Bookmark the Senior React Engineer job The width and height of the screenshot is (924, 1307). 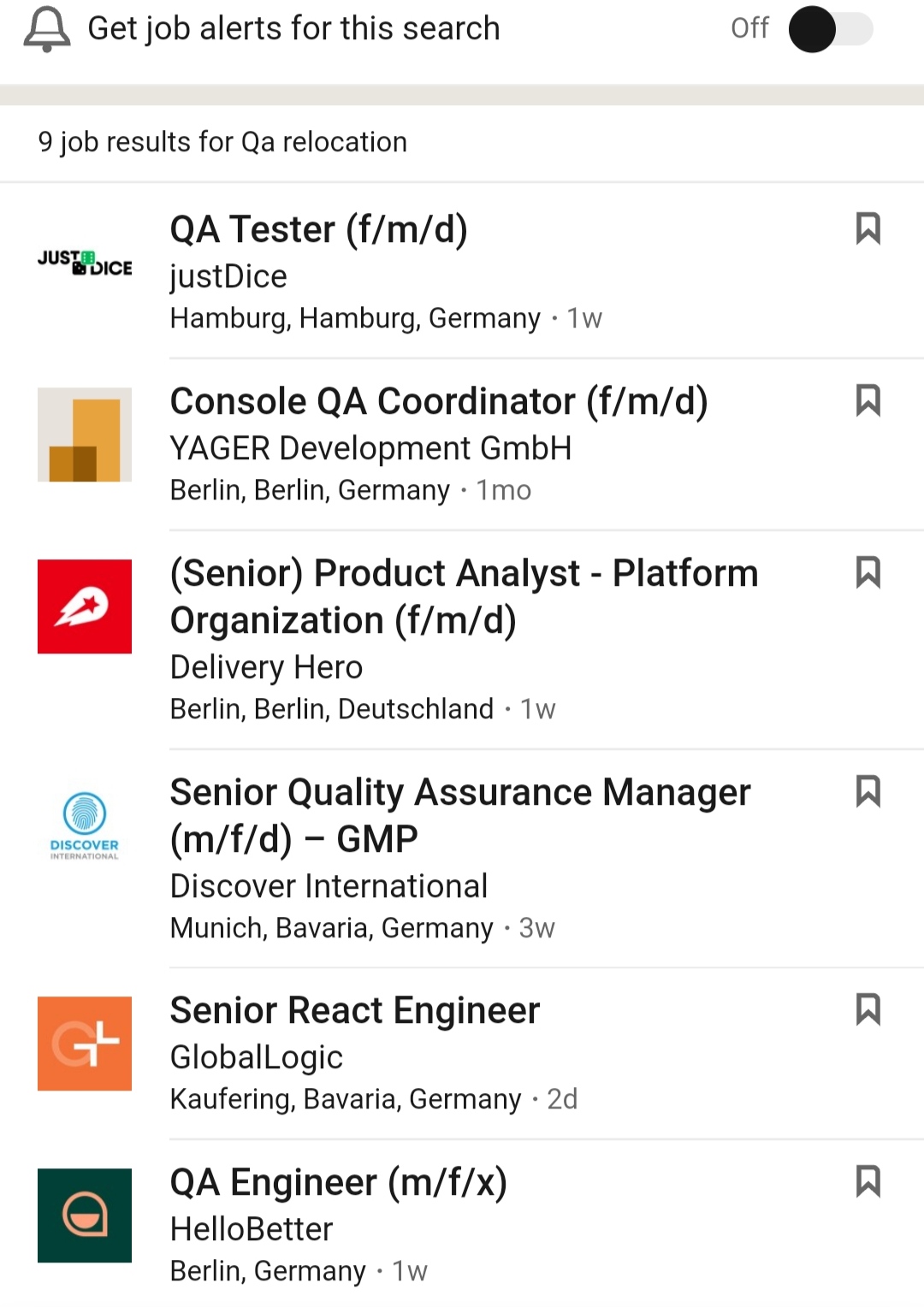868,1009
